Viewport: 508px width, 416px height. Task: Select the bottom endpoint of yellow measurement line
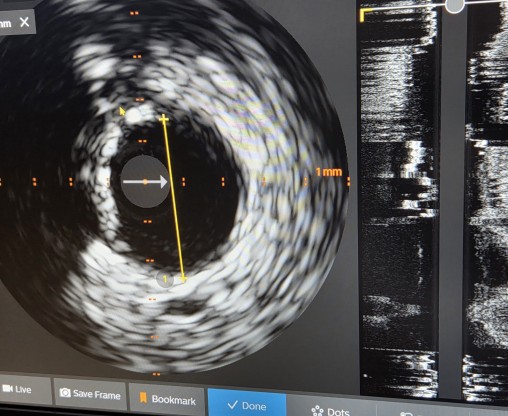[183, 279]
